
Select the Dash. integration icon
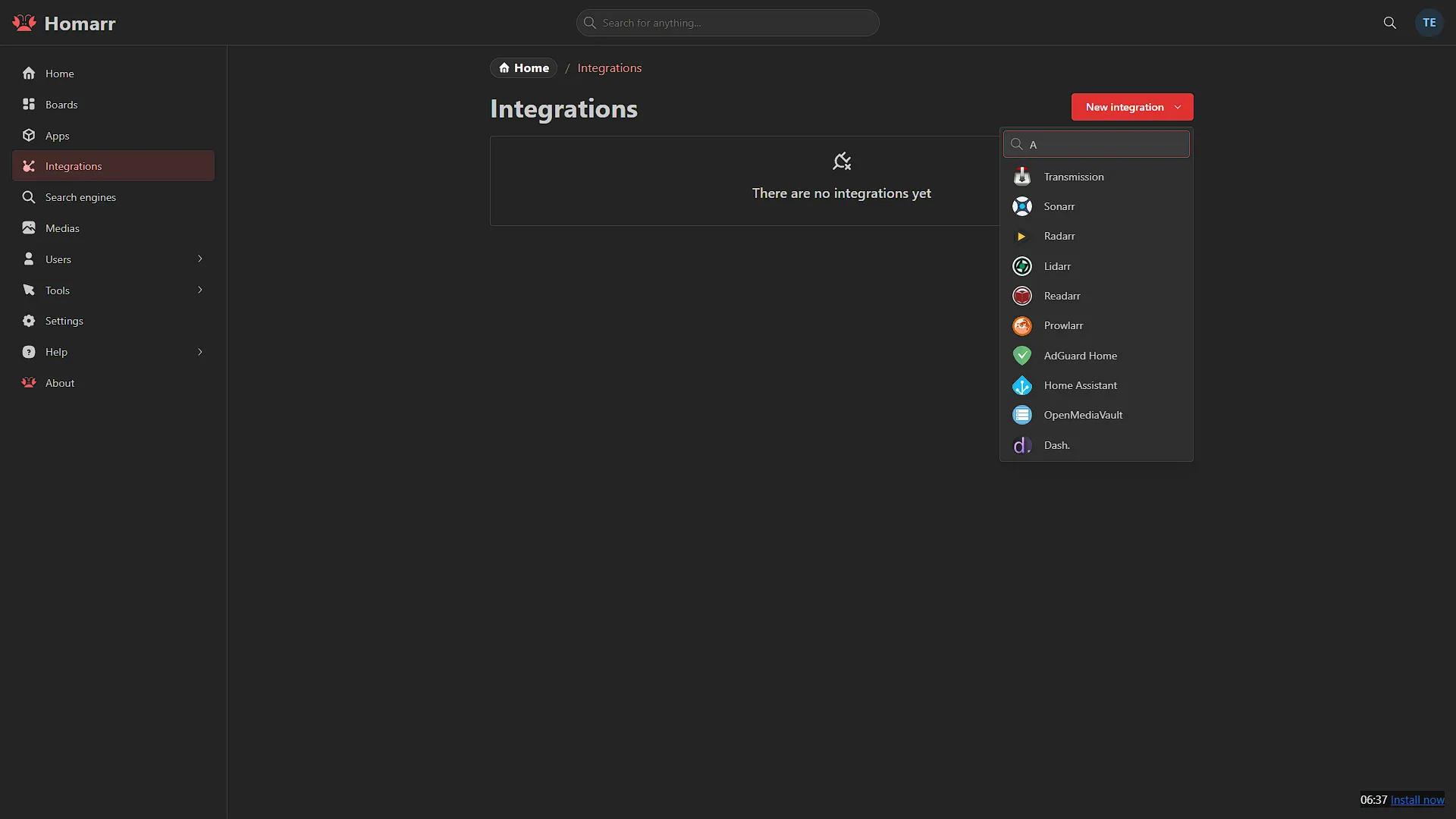1022,445
